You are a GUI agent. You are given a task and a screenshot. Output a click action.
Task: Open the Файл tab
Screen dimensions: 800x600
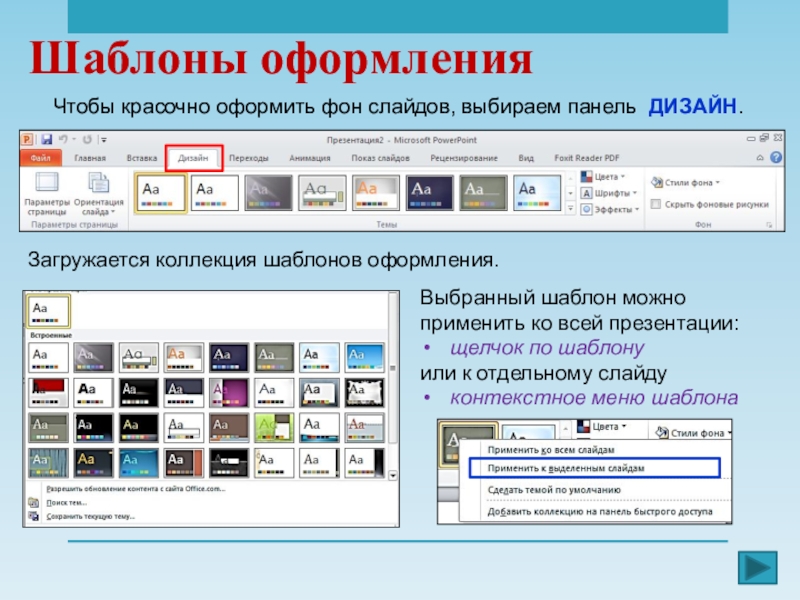point(41,158)
